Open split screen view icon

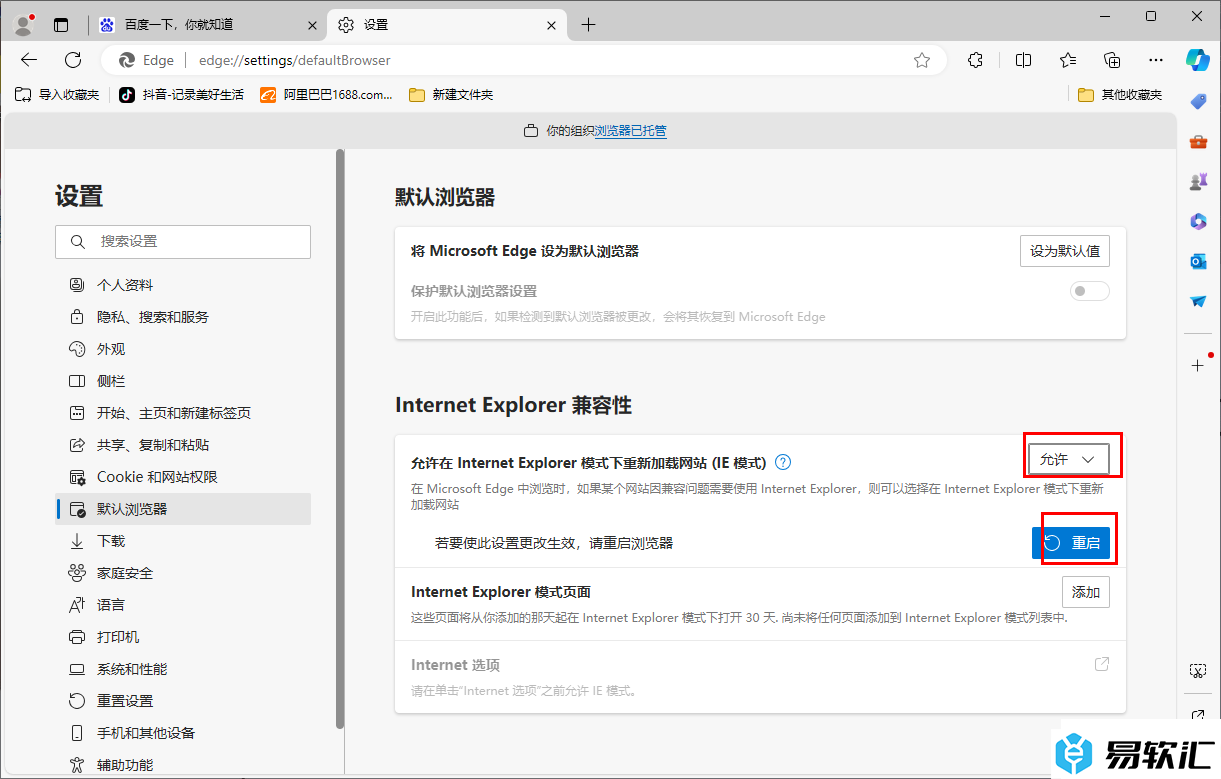1023,60
